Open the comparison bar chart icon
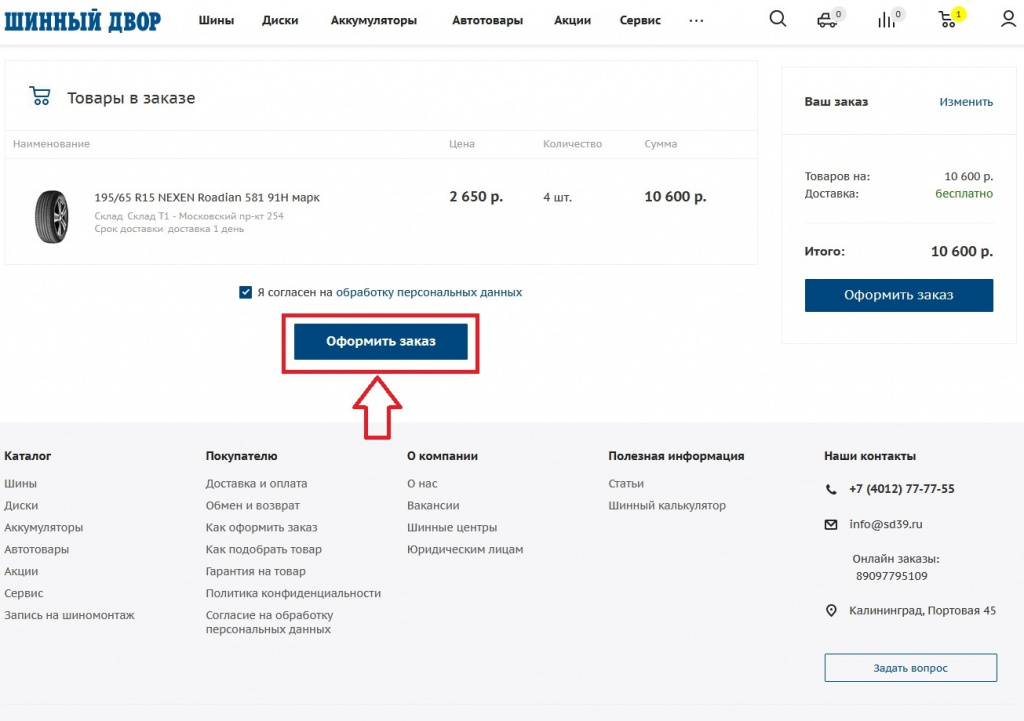 click(x=886, y=19)
